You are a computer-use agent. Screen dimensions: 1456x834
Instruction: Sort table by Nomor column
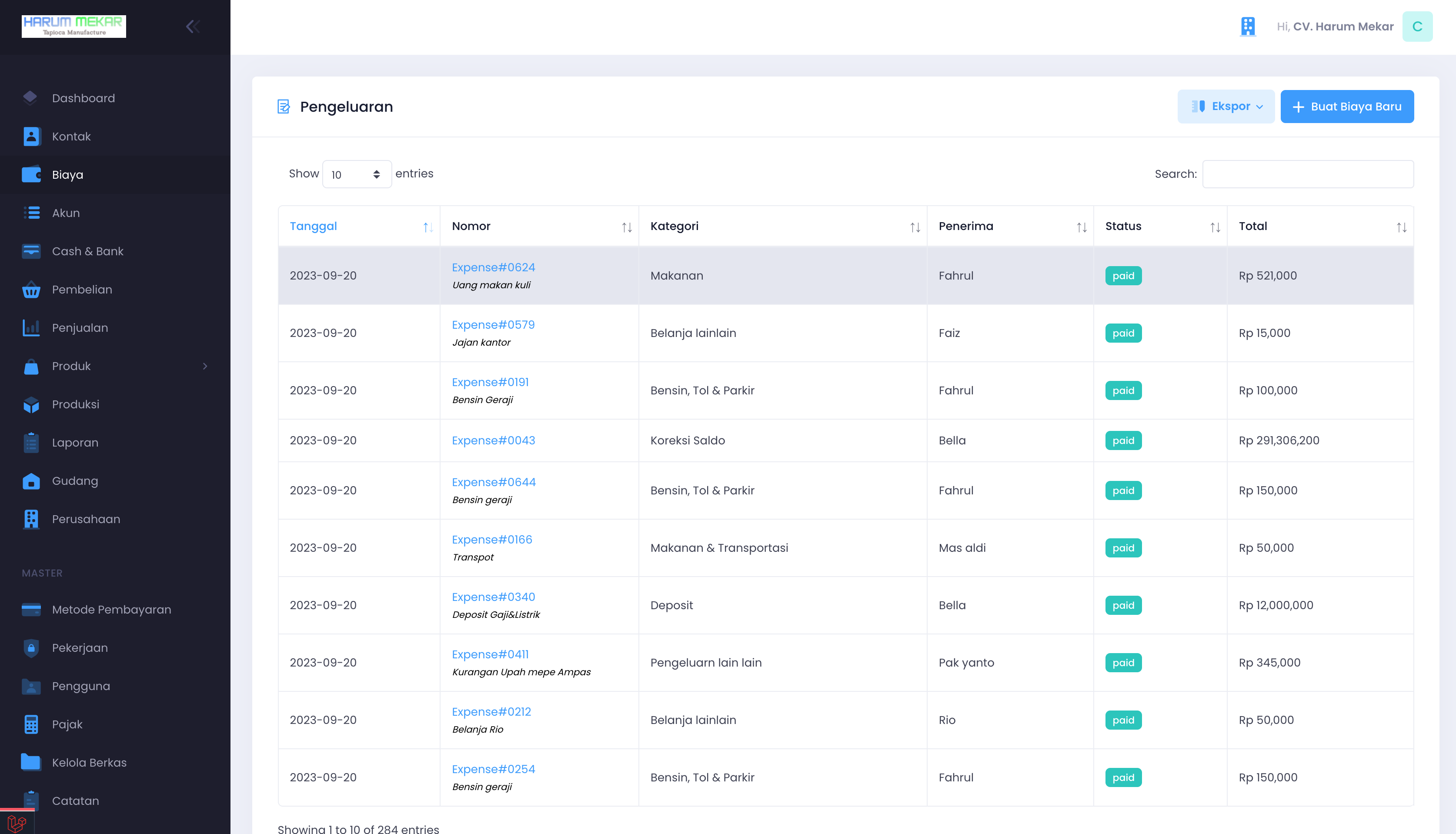point(539,226)
